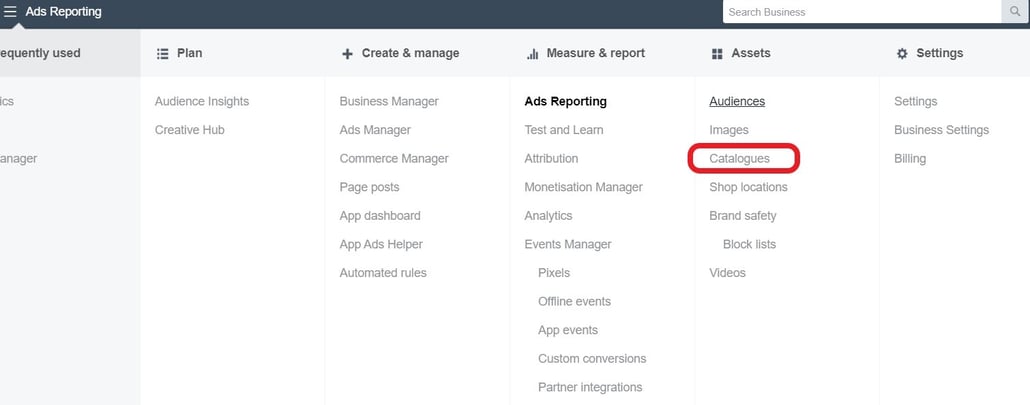Screen dimensions: 1030x405
Task: Open Brand safety
Action: click(x=742, y=215)
